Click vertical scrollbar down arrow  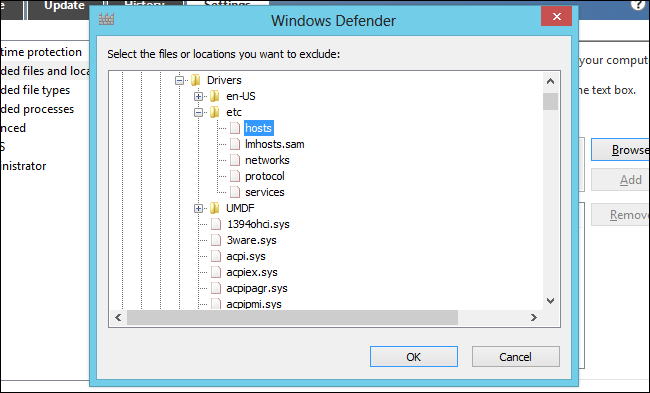(x=551, y=301)
